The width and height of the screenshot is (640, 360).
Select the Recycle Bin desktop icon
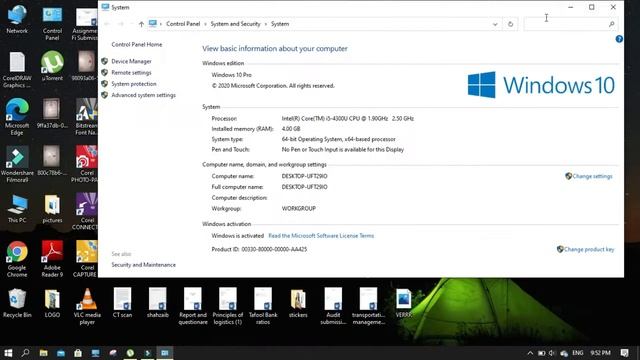pos(17,304)
